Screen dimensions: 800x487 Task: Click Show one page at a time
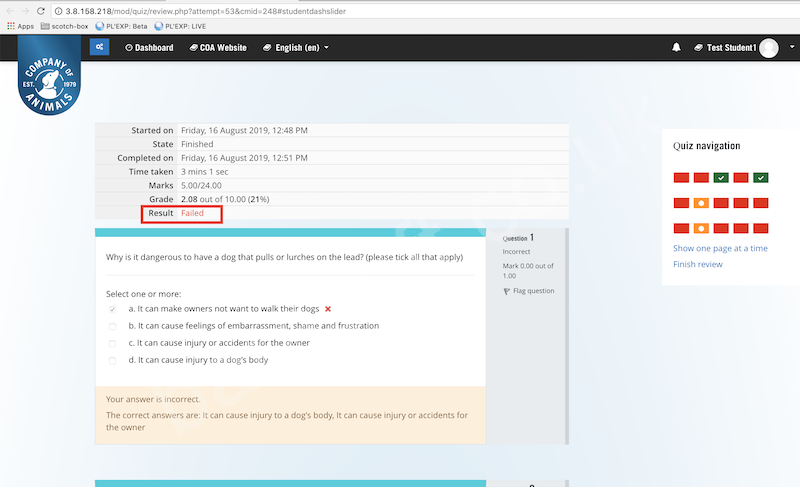720,248
